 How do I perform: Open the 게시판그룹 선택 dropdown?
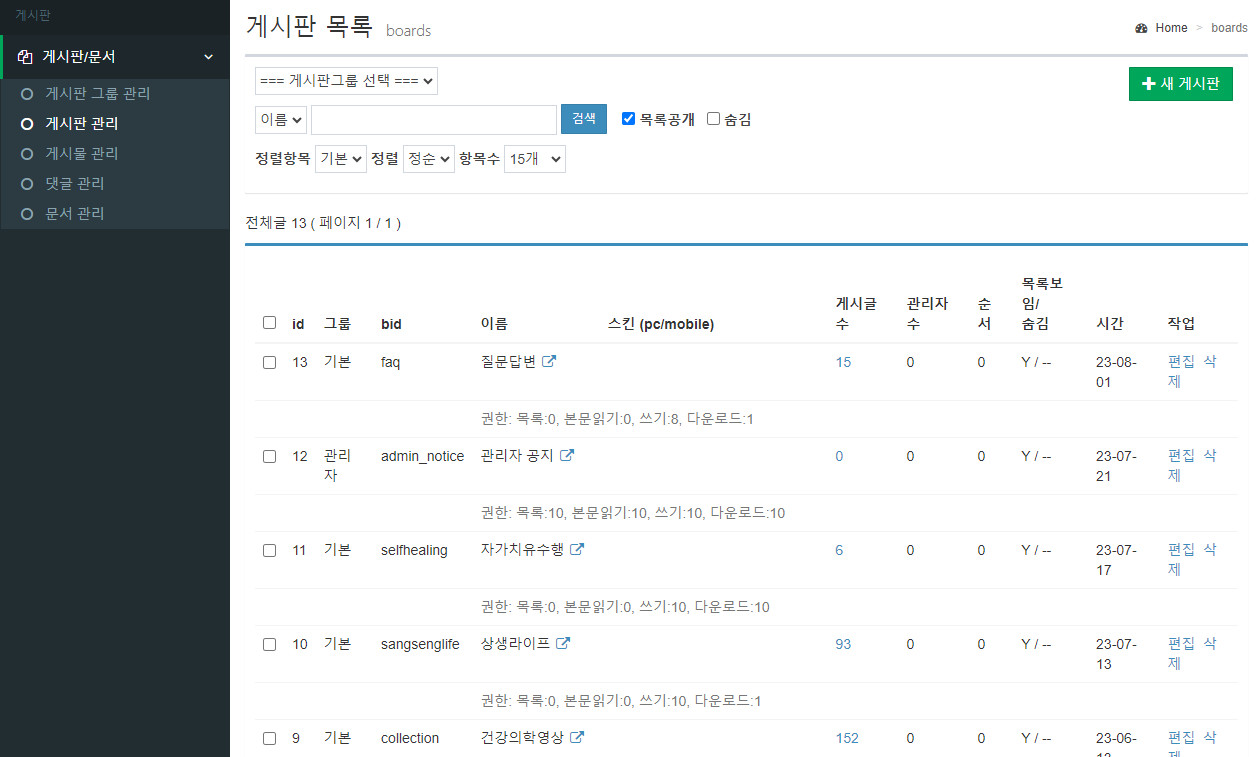(x=346, y=80)
